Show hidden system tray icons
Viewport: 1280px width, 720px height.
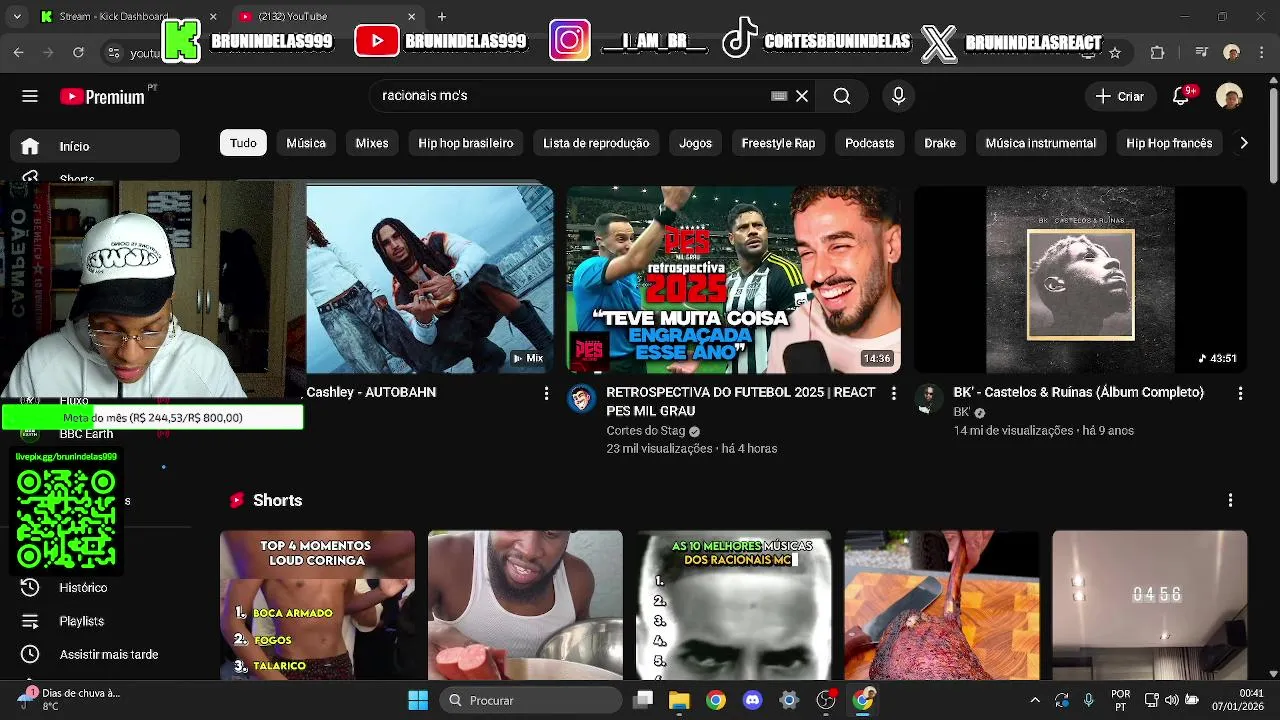pos(1035,700)
